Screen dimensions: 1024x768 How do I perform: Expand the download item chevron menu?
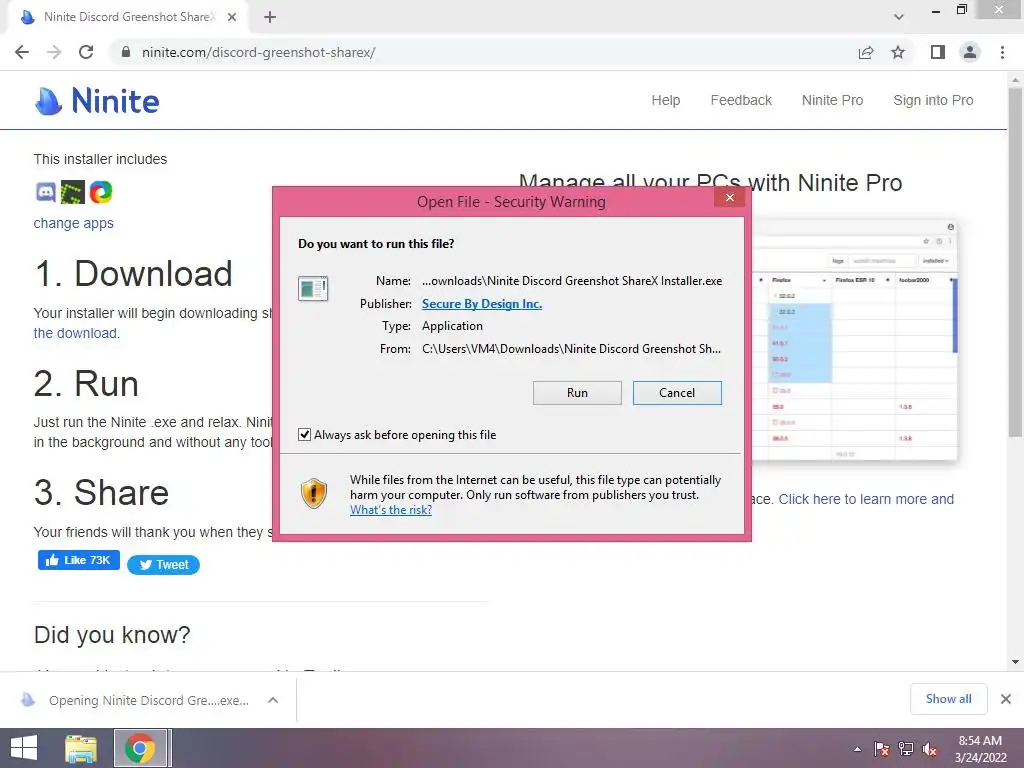pos(273,700)
